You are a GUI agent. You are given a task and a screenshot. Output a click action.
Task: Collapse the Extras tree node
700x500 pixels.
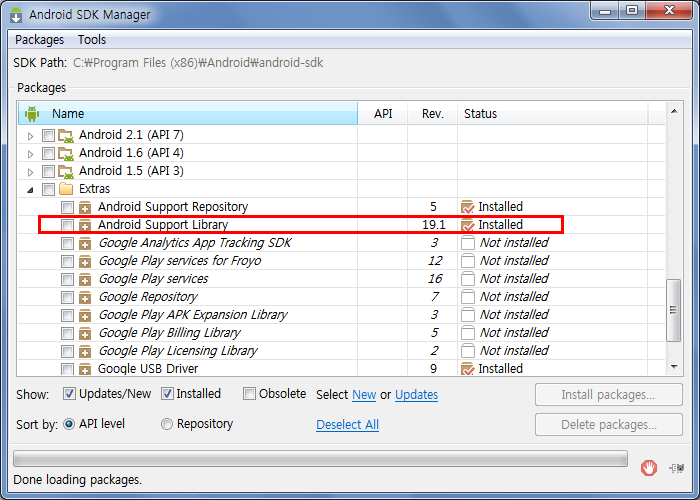30,190
